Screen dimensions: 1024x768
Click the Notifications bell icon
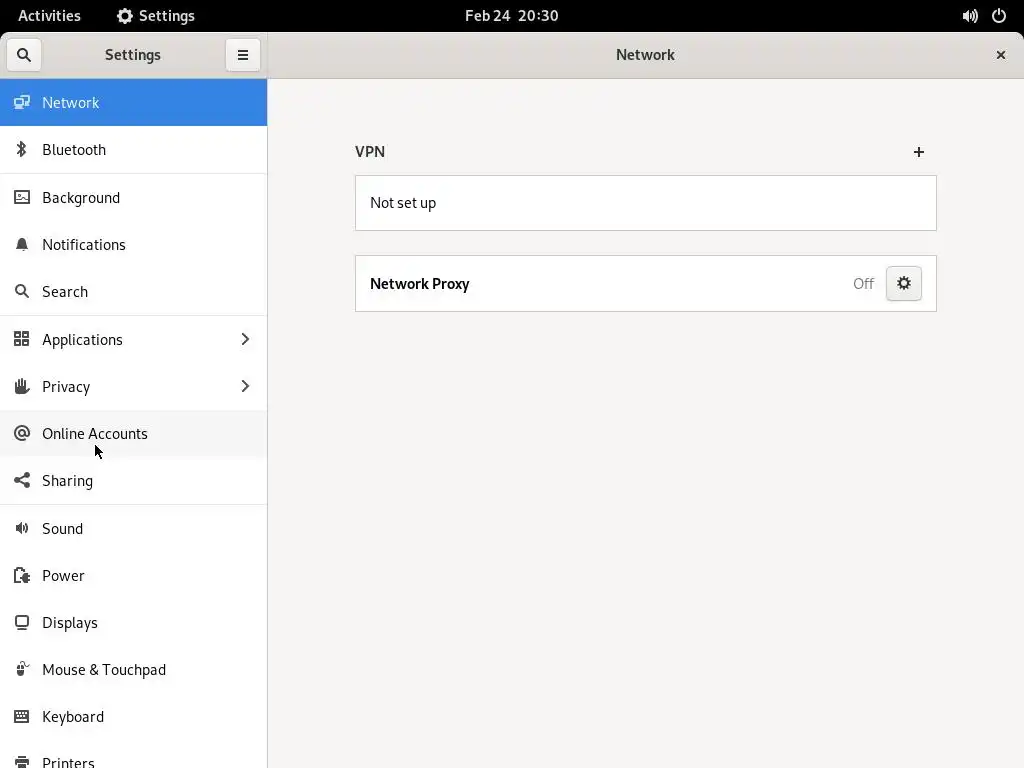pos(22,244)
